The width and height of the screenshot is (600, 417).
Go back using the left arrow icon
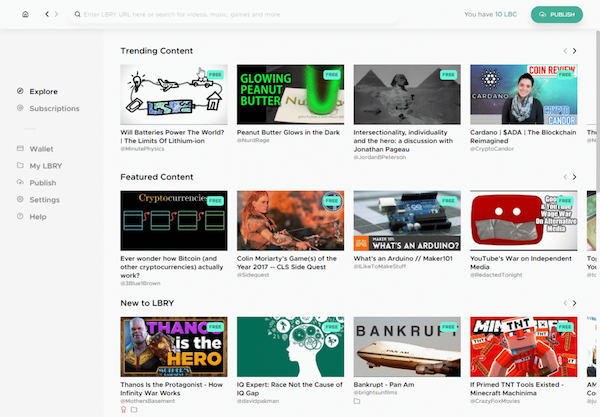(x=47, y=15)
